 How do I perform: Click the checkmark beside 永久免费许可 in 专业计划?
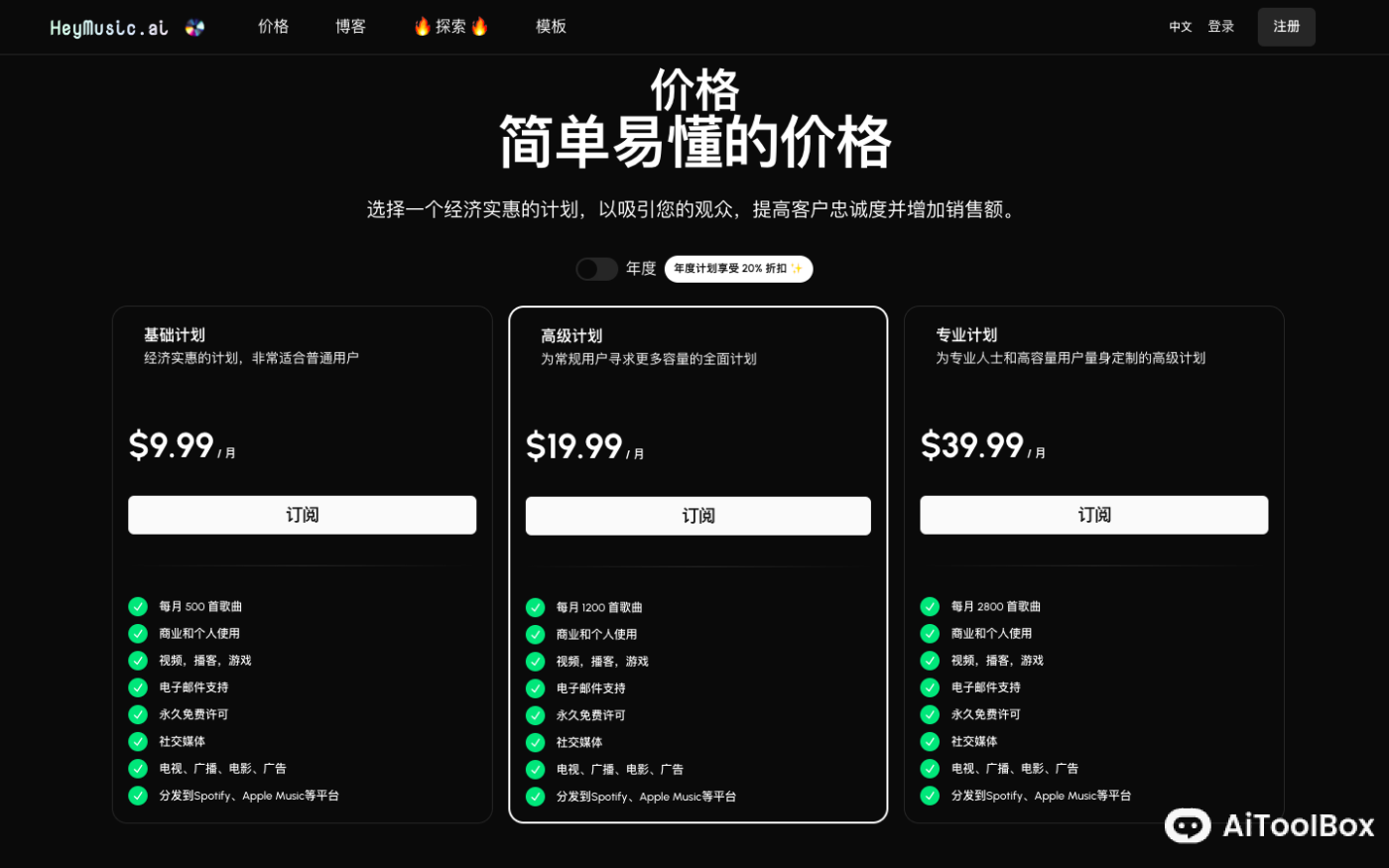tap(930, 713)
